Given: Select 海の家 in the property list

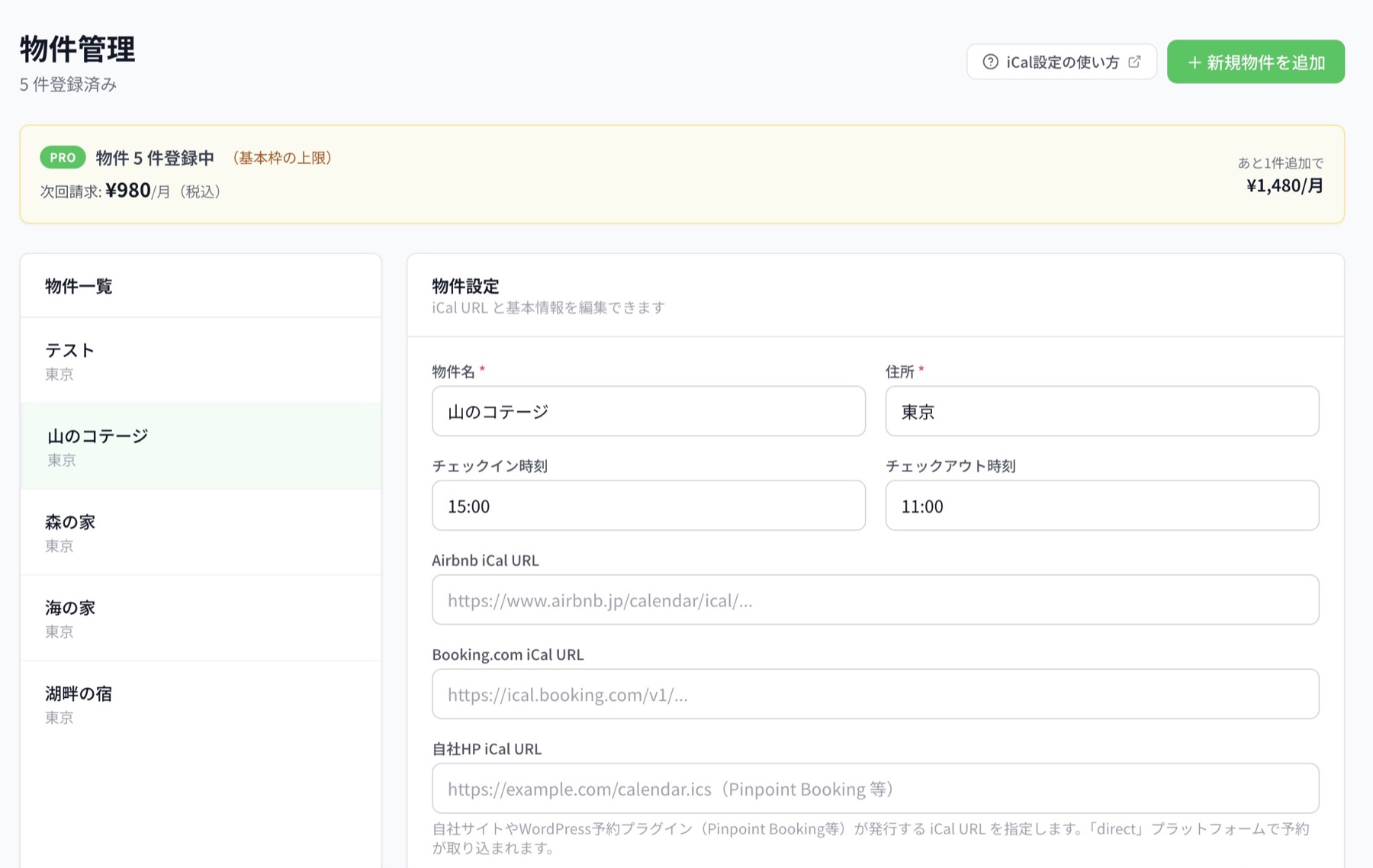Looking at the screenshot, I should coord(201,618).
